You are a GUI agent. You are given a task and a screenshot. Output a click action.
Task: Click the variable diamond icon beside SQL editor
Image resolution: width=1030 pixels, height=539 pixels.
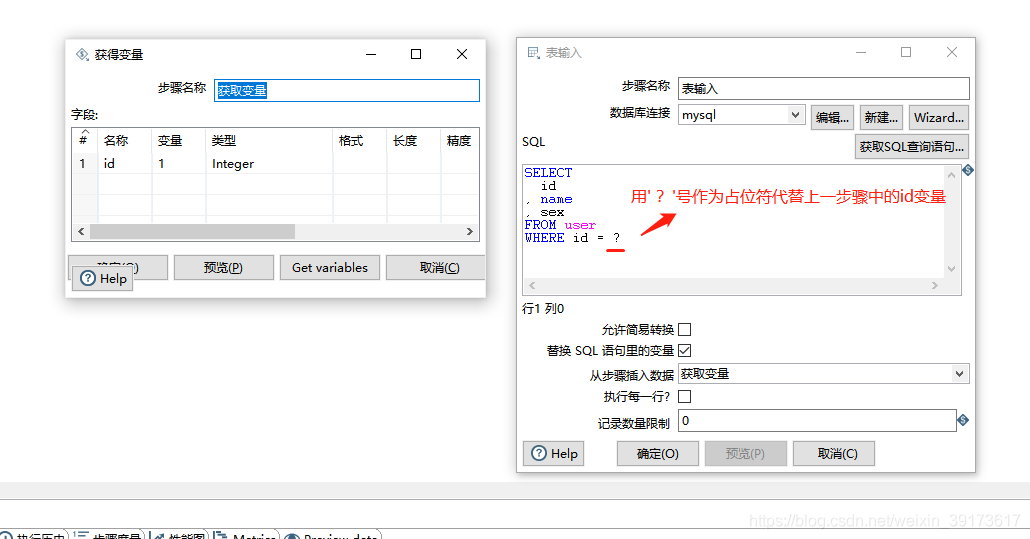(968, 170)
